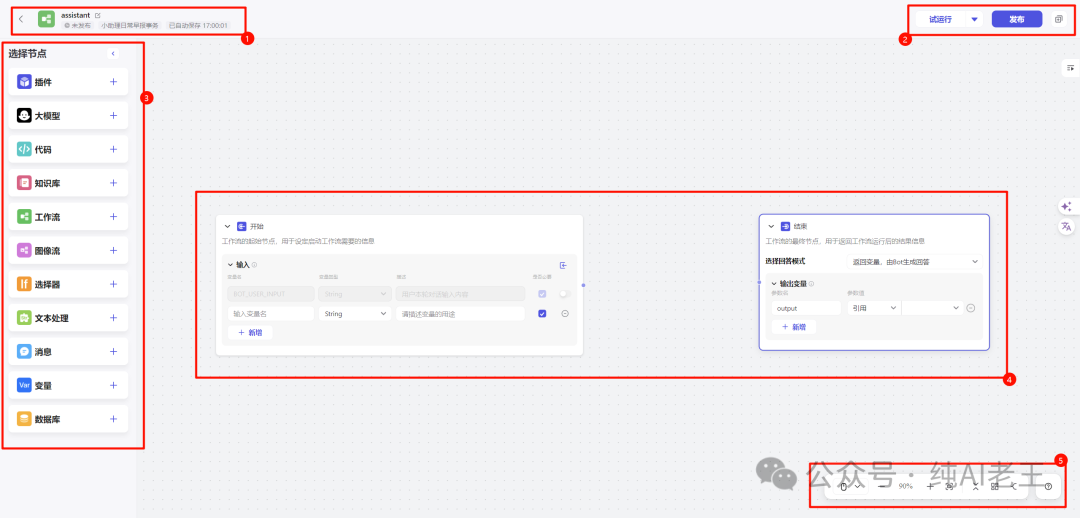
Task: Collapse the 结束 node
Action: 771,226
